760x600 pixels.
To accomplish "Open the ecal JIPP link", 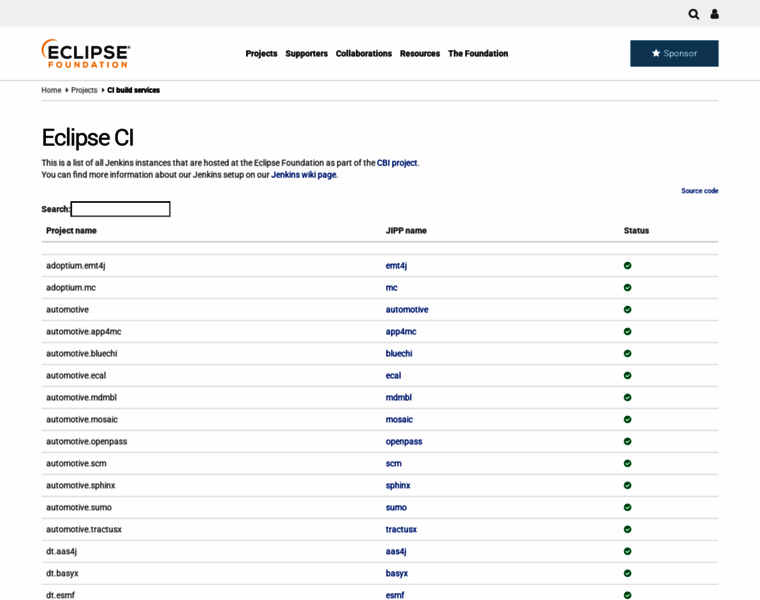I will pos(393,376).
